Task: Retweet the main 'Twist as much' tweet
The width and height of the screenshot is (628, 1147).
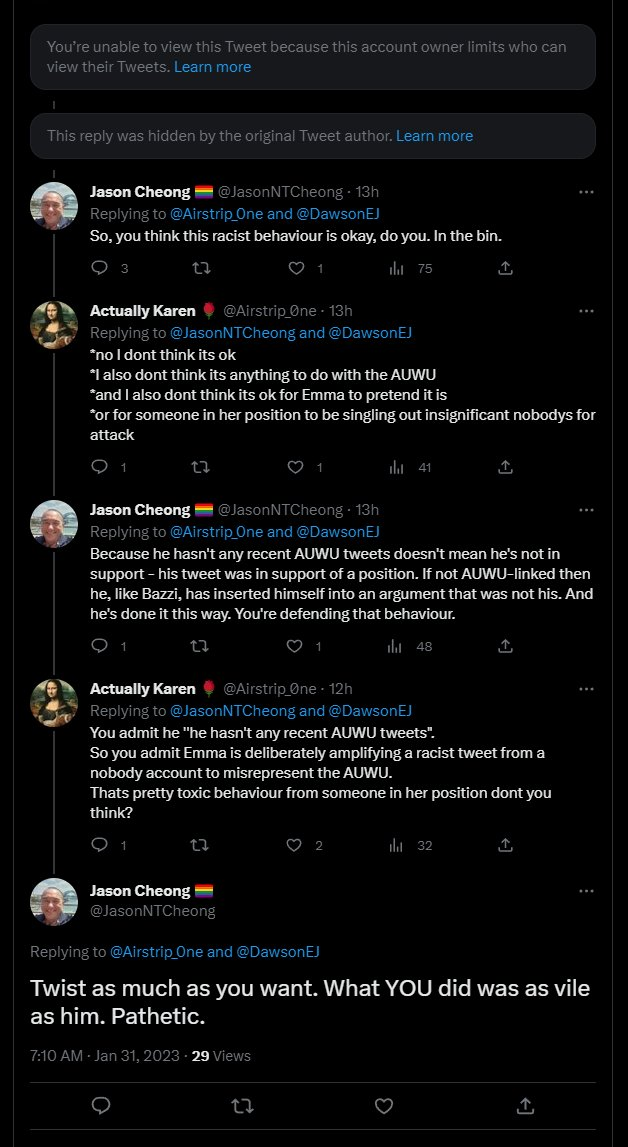Action: [x=242, y=1106]
